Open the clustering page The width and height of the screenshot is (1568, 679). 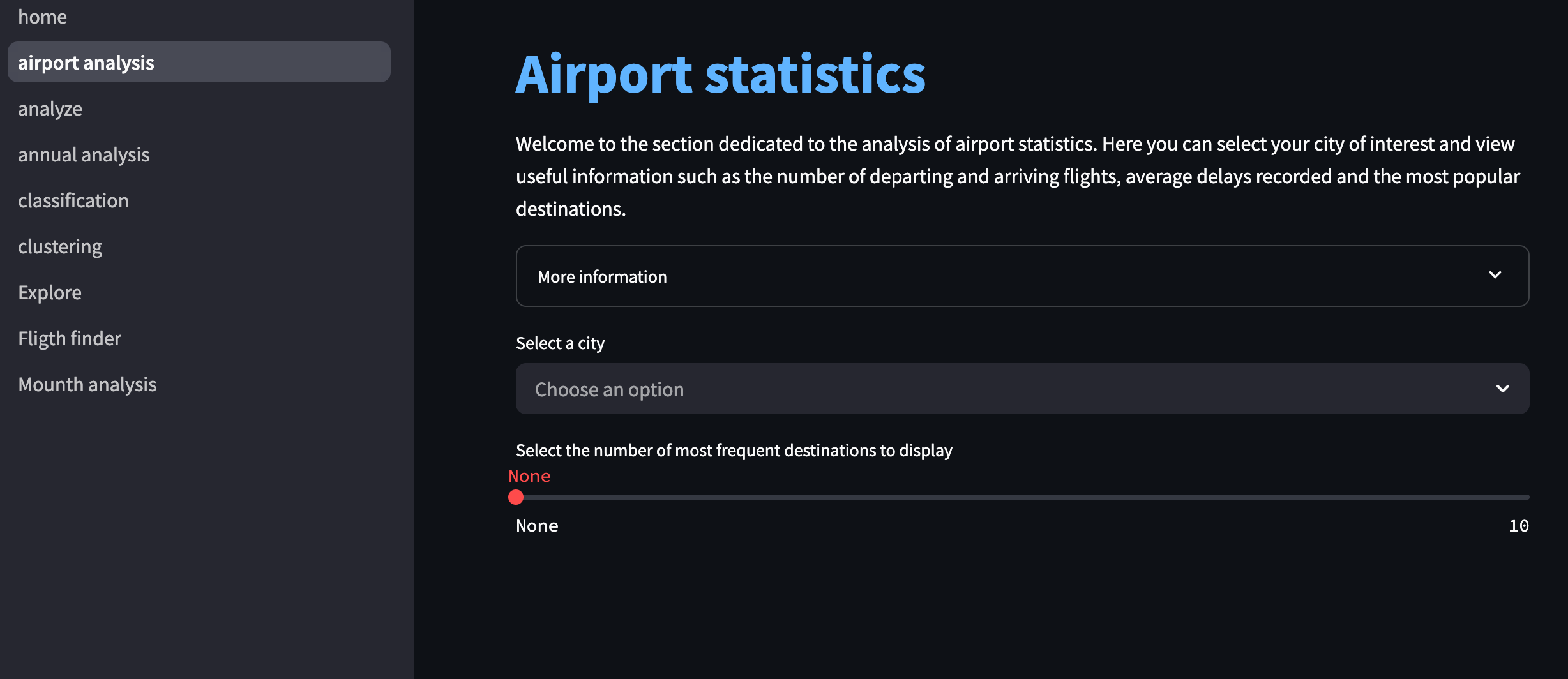pos(60,246)
